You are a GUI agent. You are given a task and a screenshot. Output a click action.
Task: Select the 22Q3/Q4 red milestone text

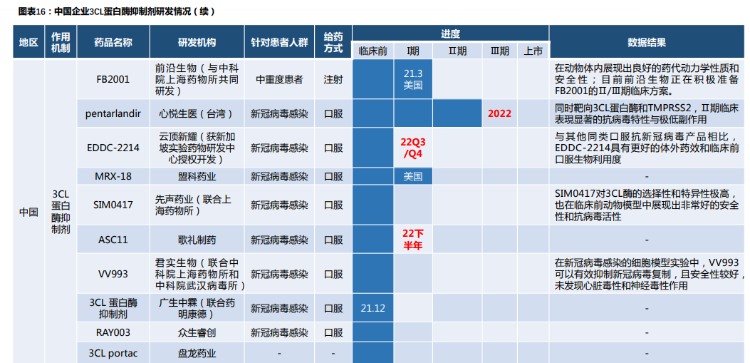pos(413,148)
